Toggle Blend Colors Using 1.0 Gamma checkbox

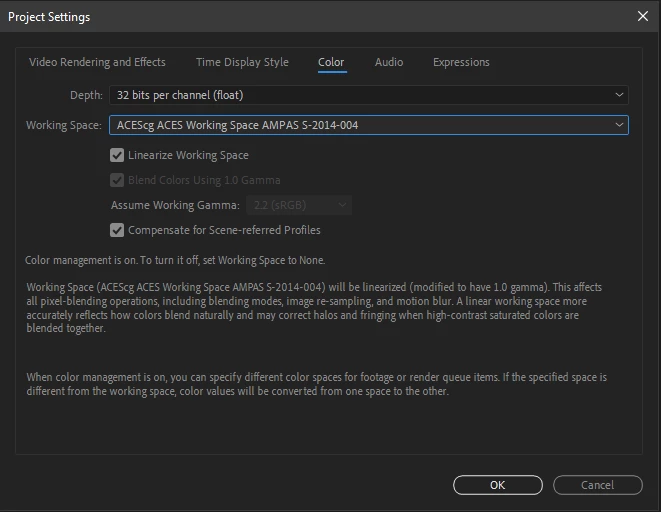coord(117,180)
